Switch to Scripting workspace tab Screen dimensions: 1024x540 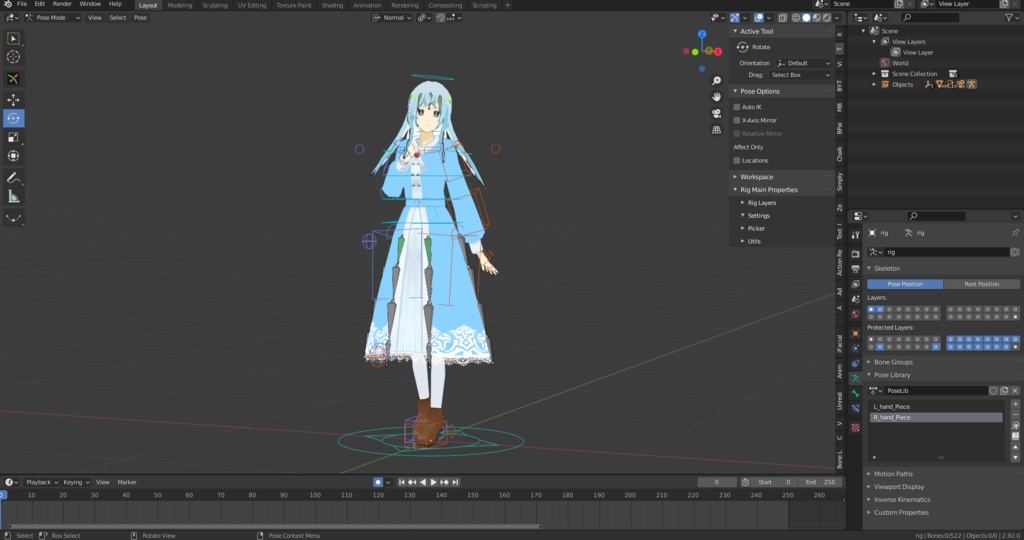point(485,5)
